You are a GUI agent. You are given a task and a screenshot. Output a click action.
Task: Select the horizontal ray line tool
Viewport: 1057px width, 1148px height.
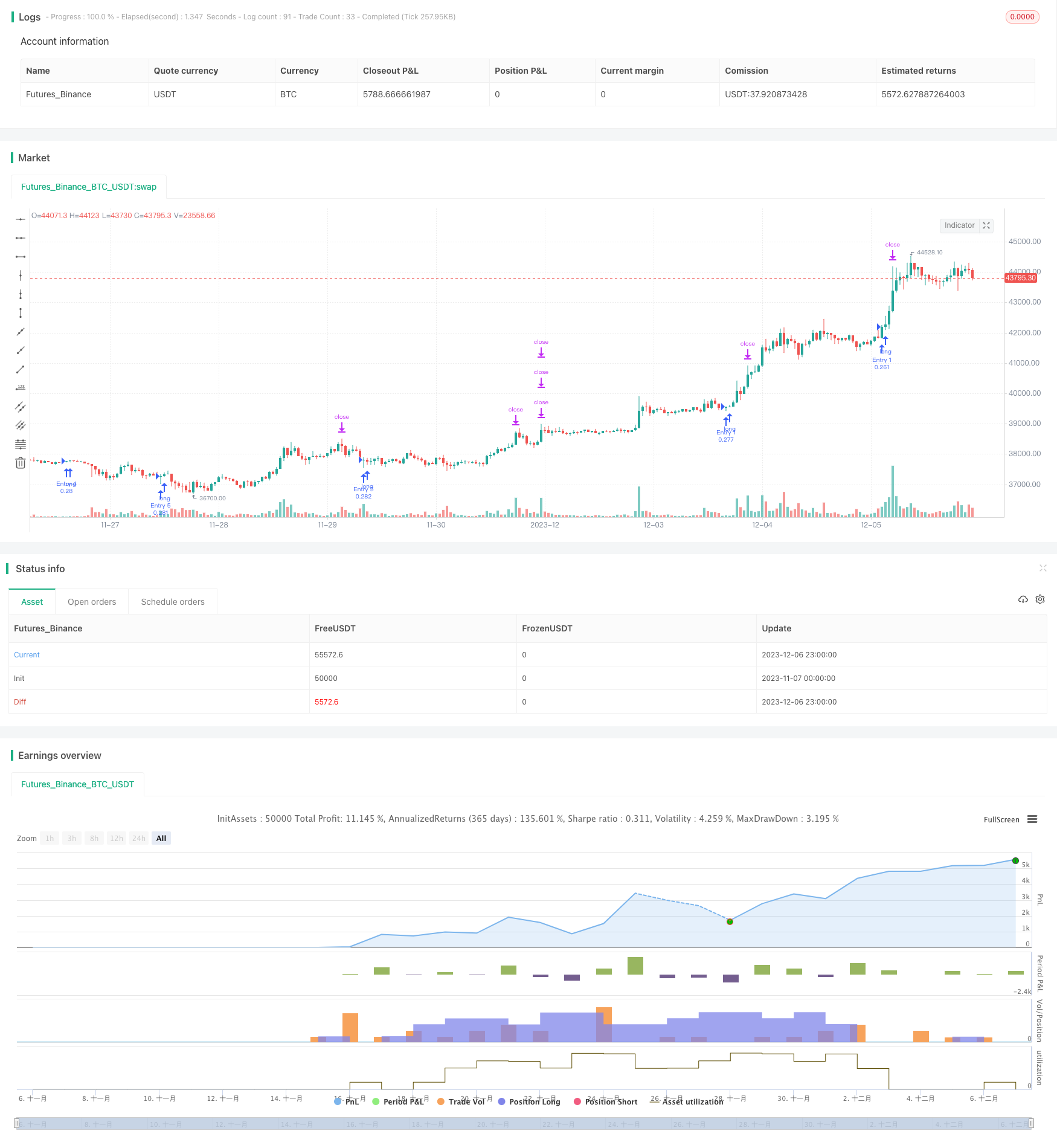21,238
